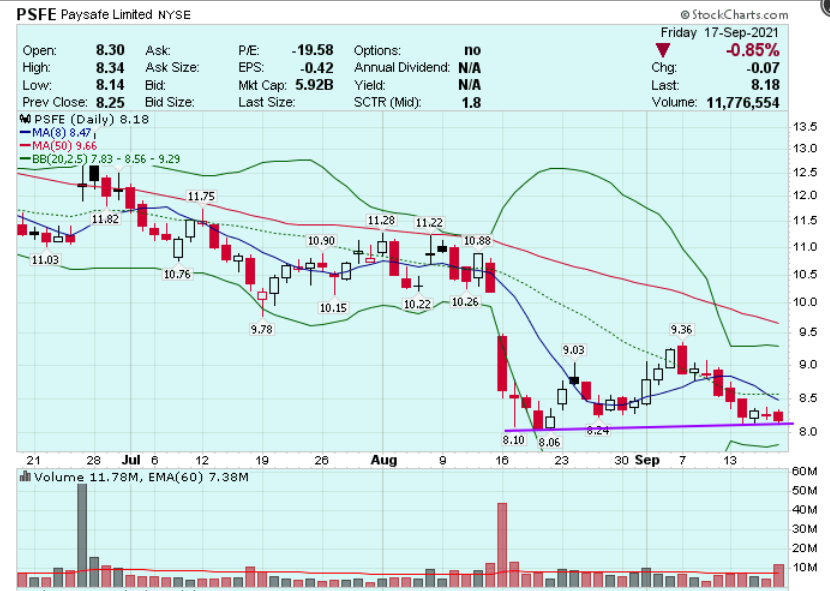The height and width of the screenshot is (591, 830).
Task: Click the 11.22 price label on chart
Action: point(429,223)
